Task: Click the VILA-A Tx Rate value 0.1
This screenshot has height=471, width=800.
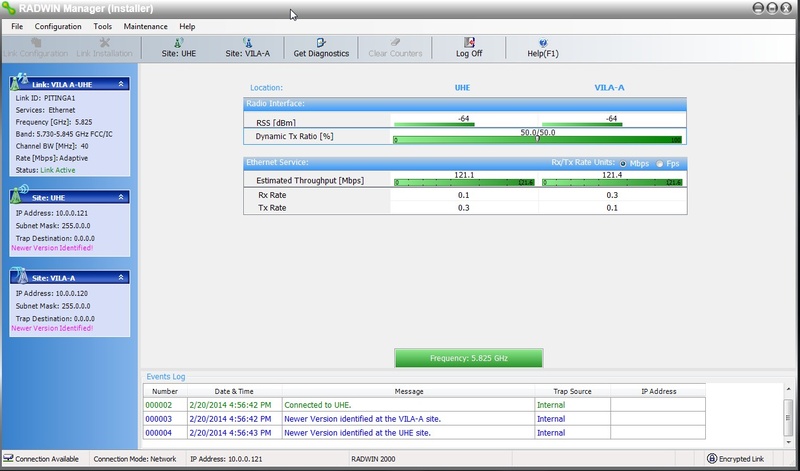Action: click(612, 208)
